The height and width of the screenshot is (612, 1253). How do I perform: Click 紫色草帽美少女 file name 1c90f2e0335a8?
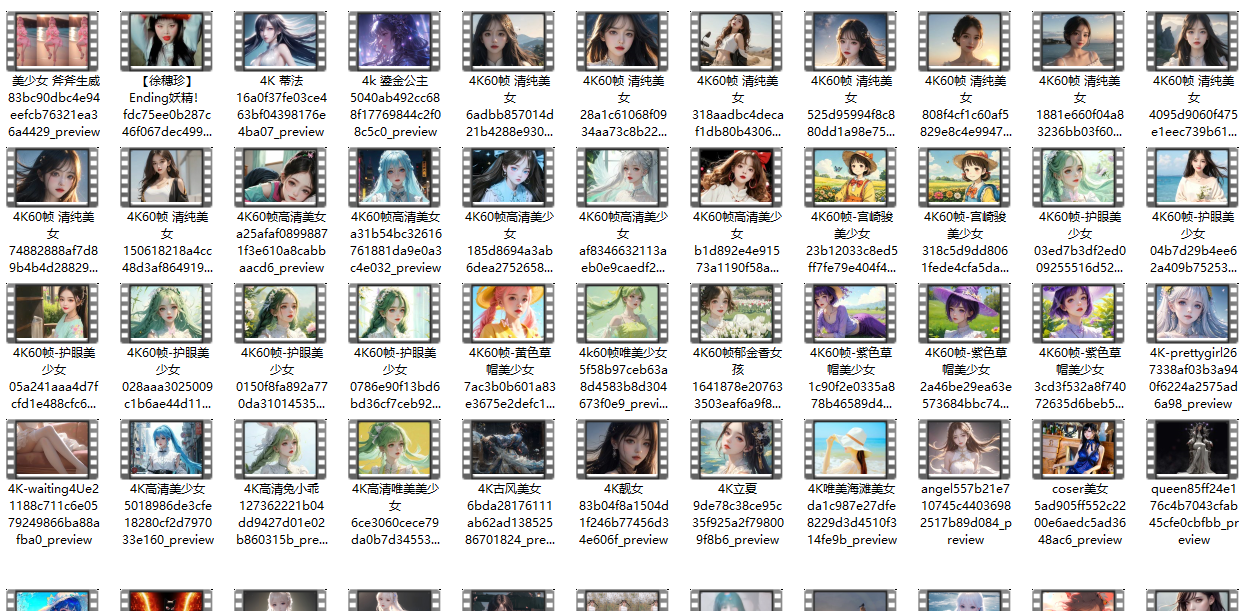[x=852, y=378]
